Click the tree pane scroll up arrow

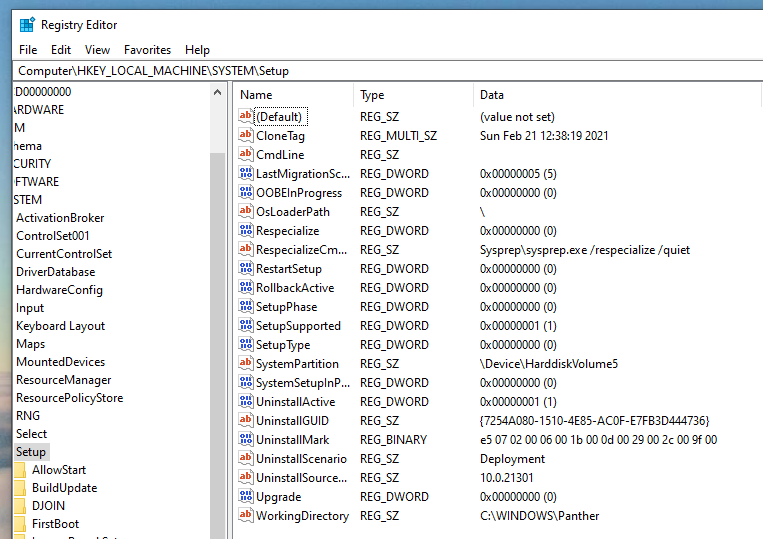pyautogui.click(x=218, y=92)
